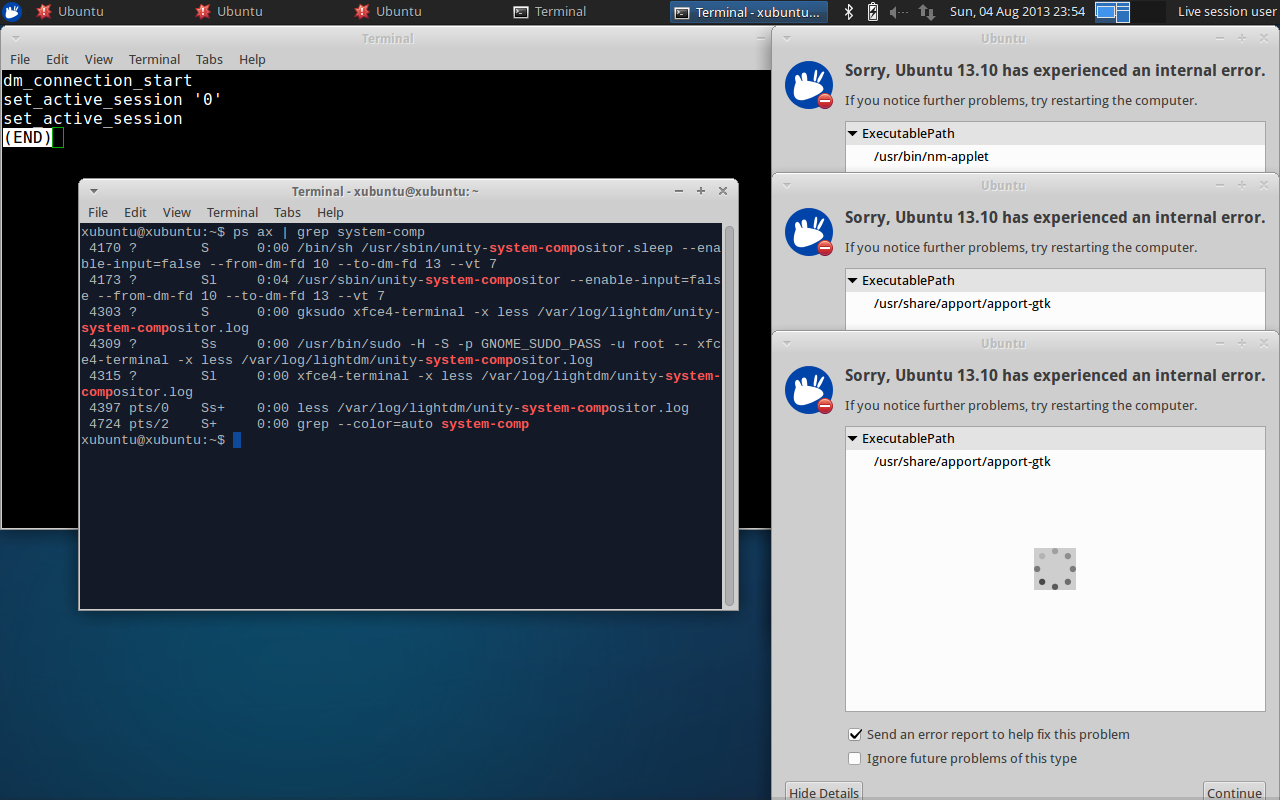Open View menu in xubuntu@xubuntu Terminal
Image resolution: width=1280 pixels, height=800 pixels.
click(177, 212)
